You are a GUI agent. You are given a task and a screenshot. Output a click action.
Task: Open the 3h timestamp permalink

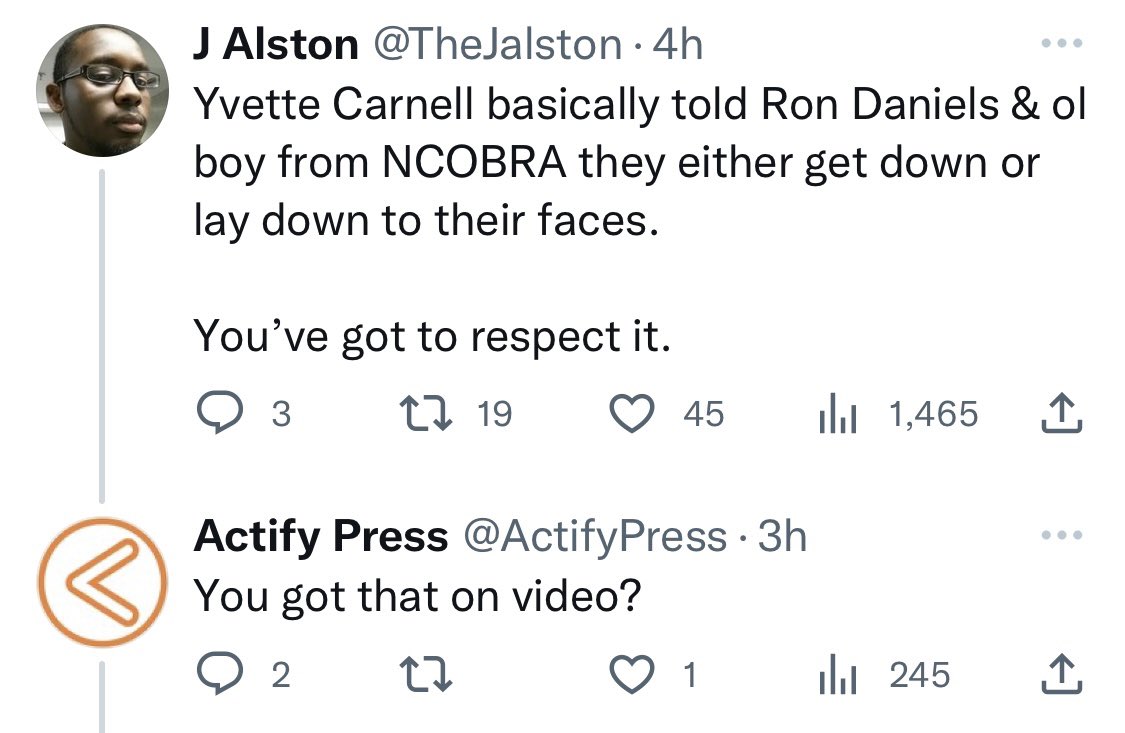pos(782,536)
